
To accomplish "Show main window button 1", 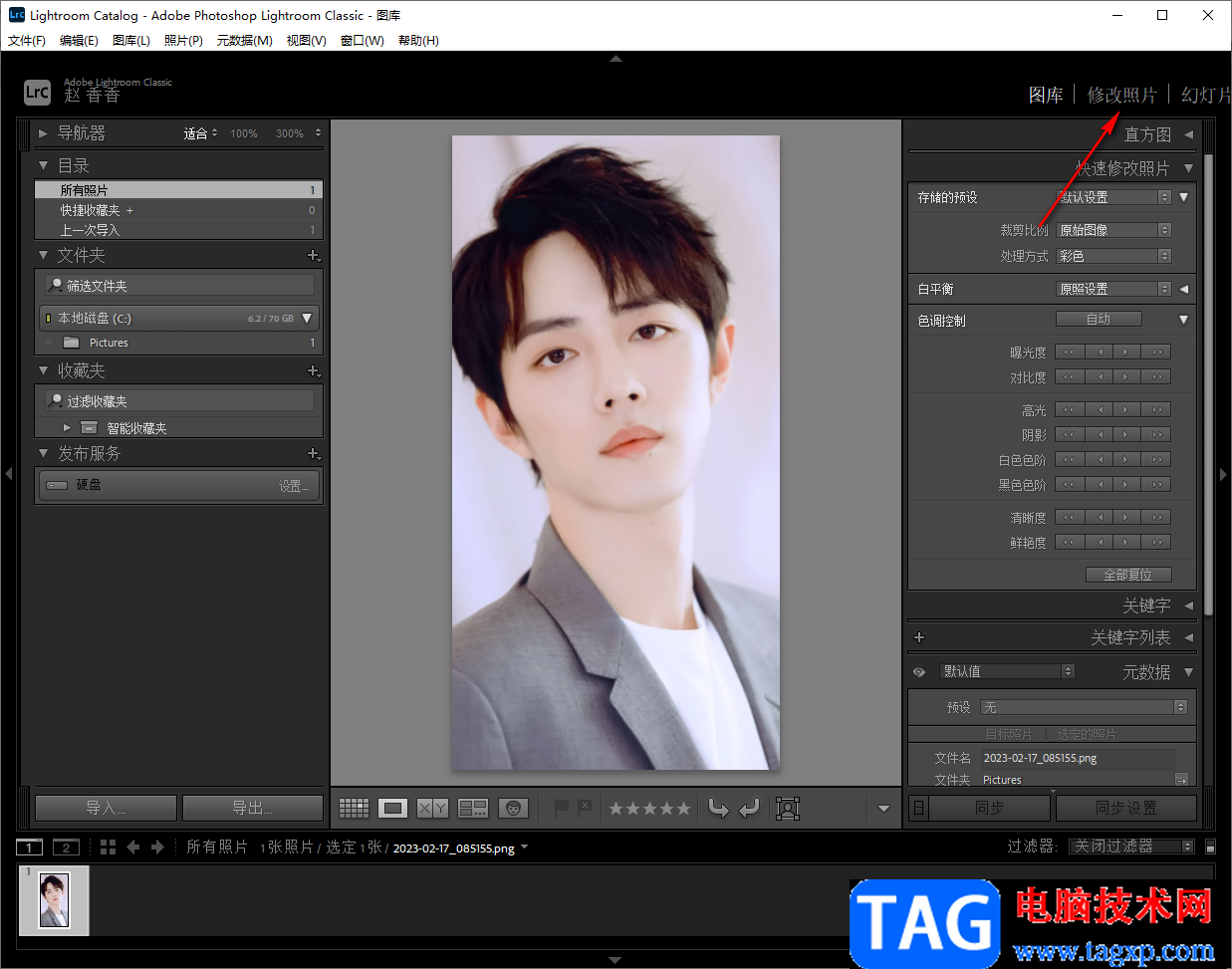I will (x=29, y=847).
